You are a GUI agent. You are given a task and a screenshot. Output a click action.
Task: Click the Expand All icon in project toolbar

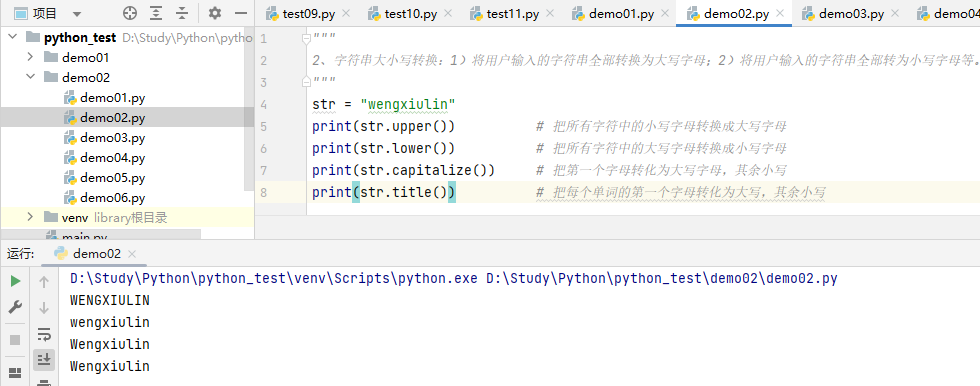coord(156,13)
